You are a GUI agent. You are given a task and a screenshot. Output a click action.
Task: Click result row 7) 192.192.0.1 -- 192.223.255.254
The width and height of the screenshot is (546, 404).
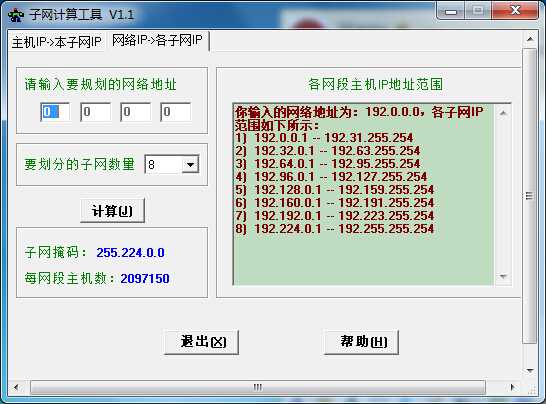click(x=335, y=216)
